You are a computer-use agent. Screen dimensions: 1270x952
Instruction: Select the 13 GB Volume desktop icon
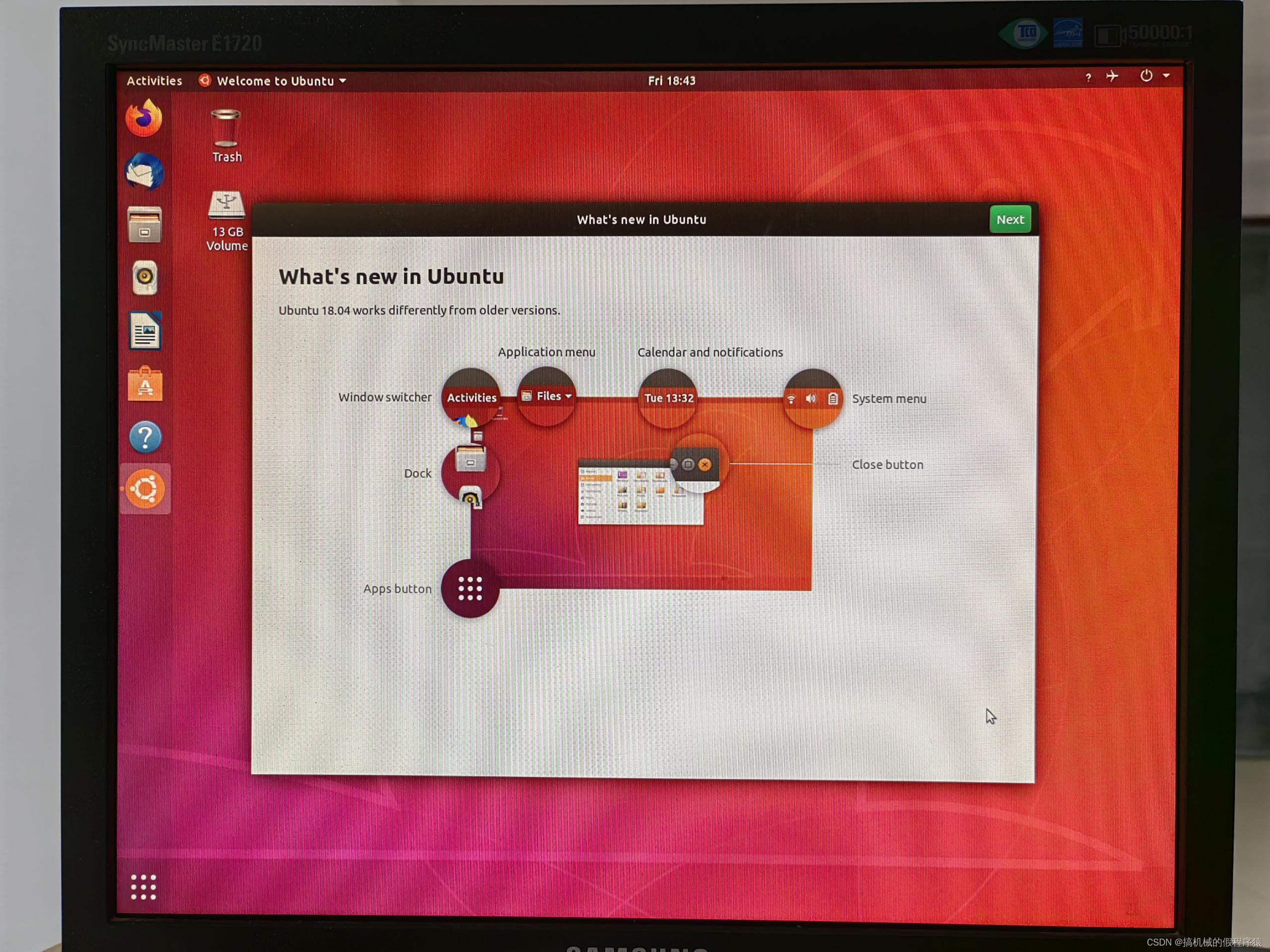tap(227, 222)
